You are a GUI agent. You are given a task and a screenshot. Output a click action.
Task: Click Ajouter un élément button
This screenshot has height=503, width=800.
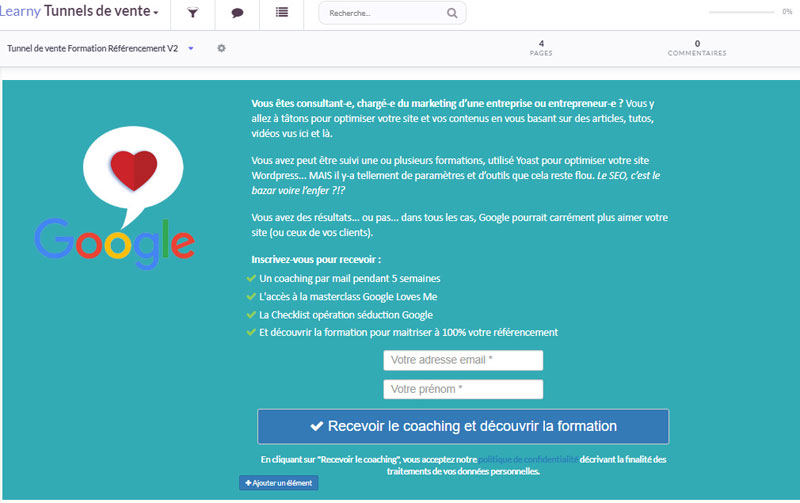pyautogui.click(x=279, y=483)
